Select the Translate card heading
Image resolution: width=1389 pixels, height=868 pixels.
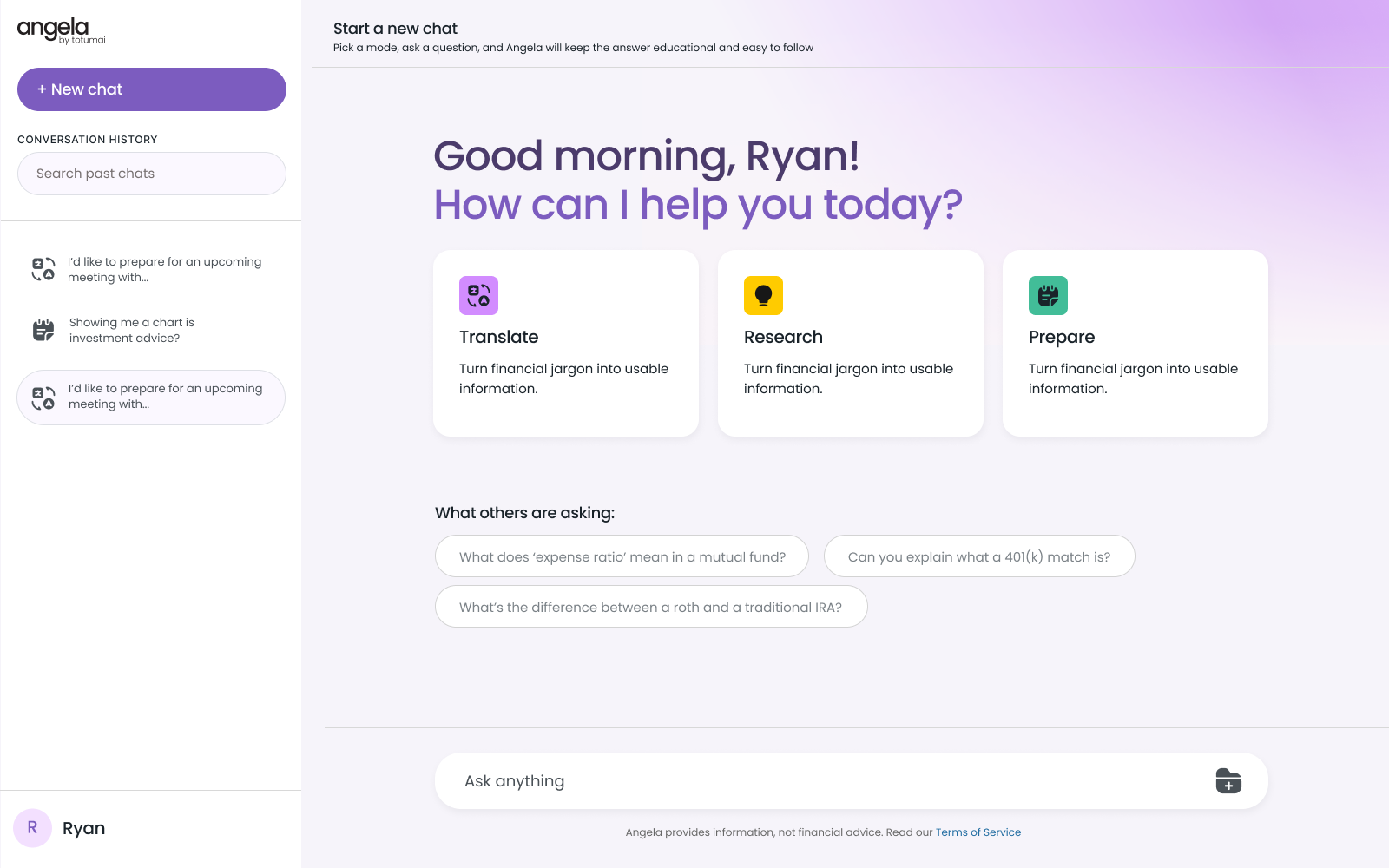point(498,337)
